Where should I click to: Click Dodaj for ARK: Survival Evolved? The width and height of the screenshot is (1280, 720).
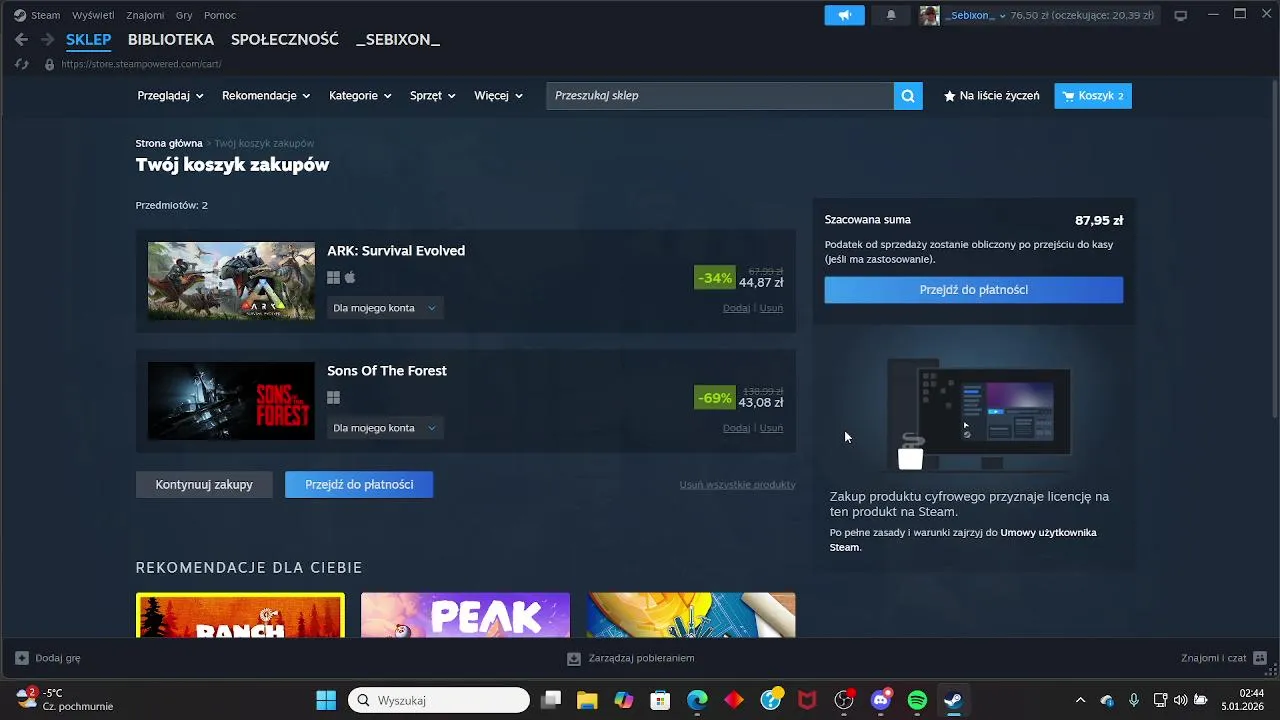(736, 308)
